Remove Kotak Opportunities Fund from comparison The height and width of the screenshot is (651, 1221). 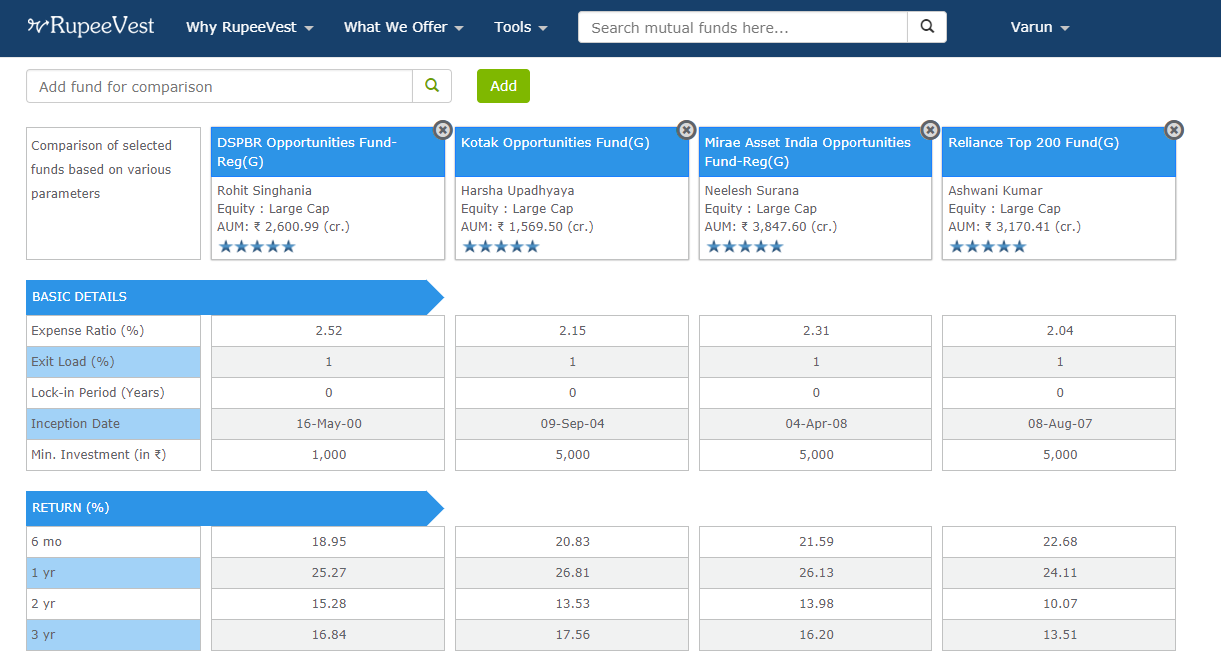tap(686, 130)
